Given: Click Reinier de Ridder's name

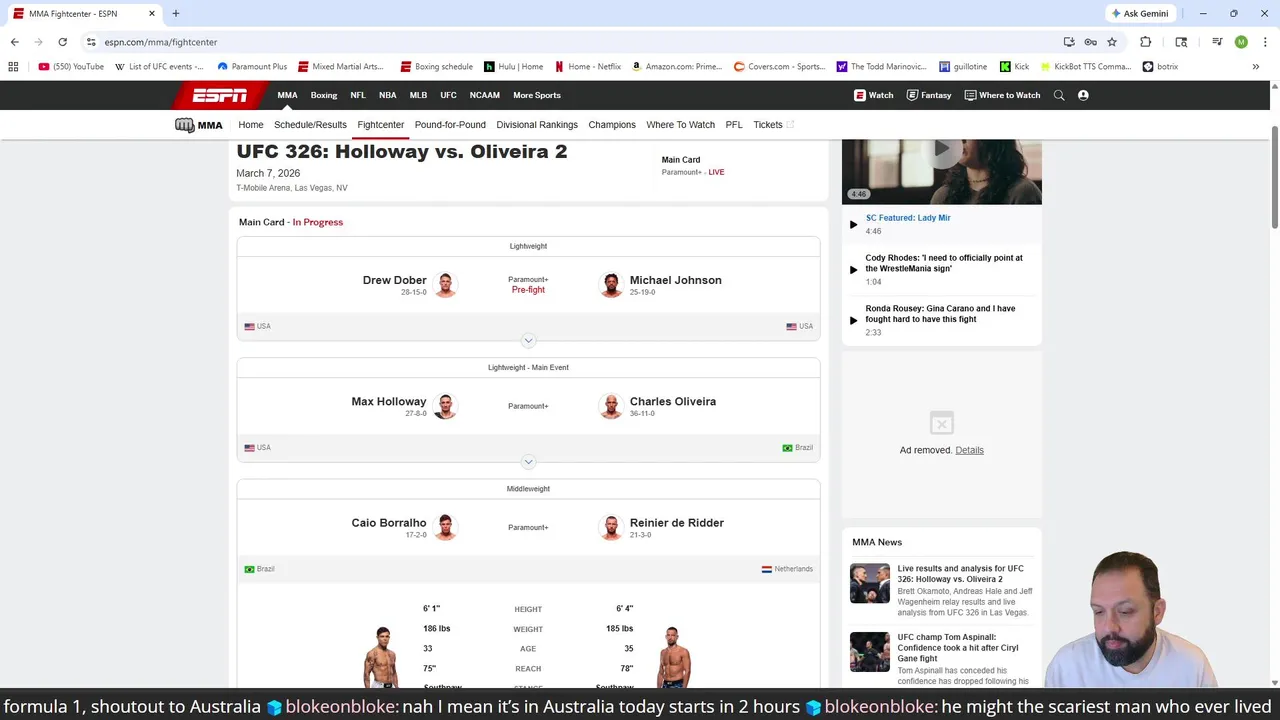Looking at the screenshot, I should [677, 523].
